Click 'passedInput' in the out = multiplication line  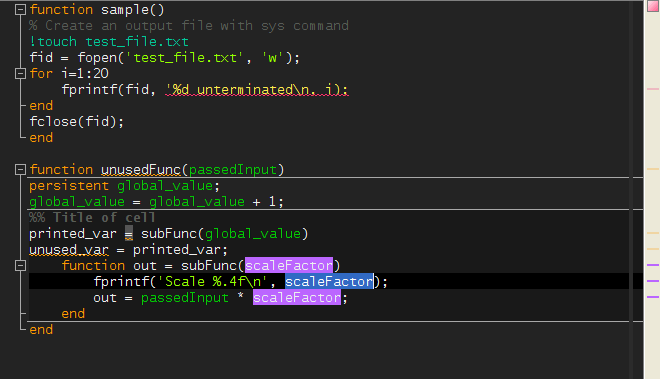185,298
